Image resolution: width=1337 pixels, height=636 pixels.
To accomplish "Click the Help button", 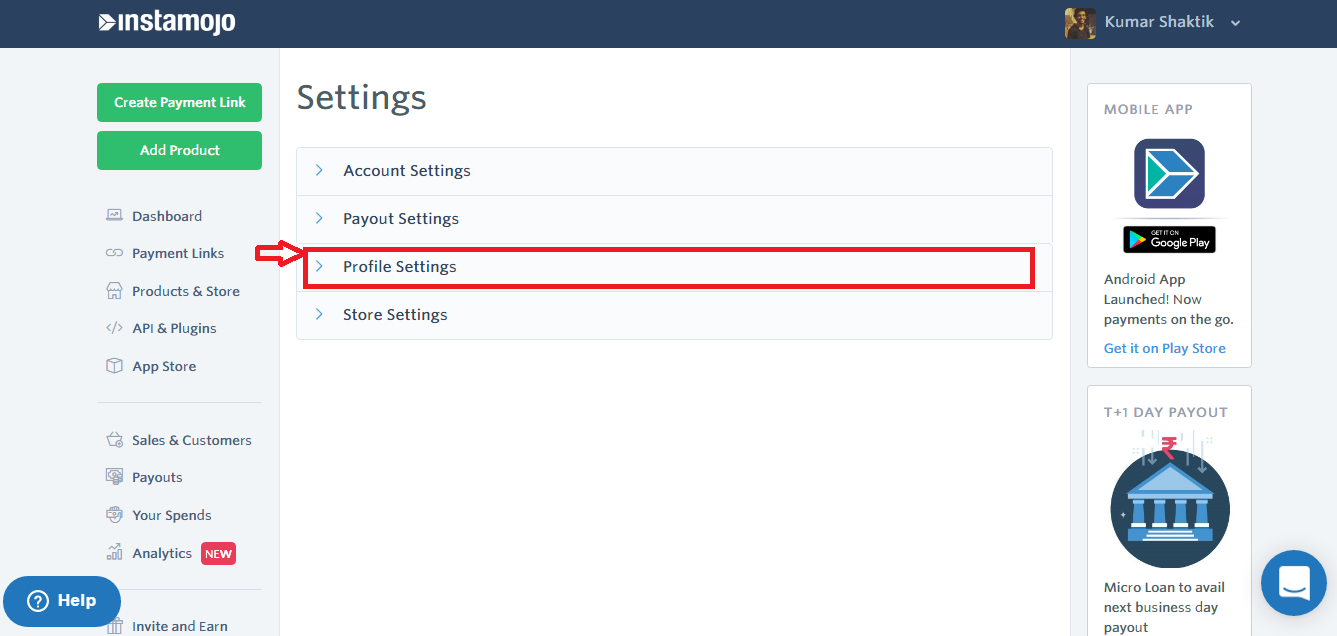I will coord(62,601).
